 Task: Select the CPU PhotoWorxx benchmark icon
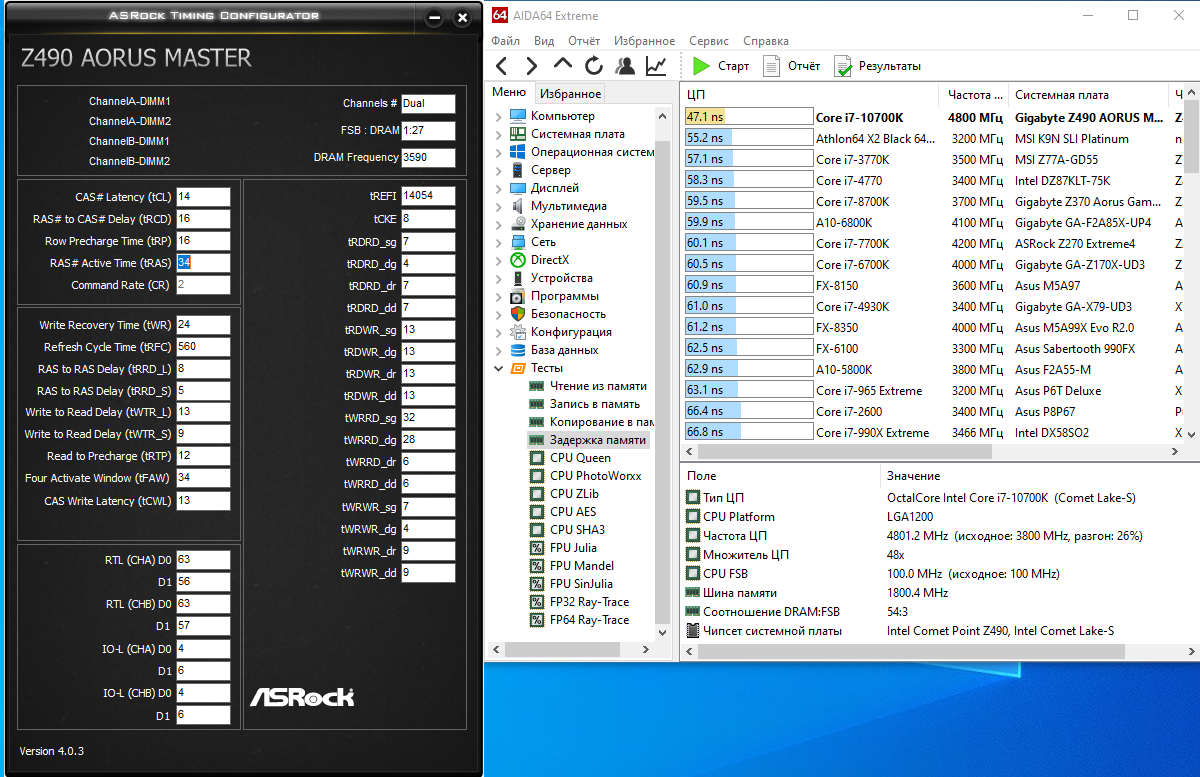click(536, 476)
